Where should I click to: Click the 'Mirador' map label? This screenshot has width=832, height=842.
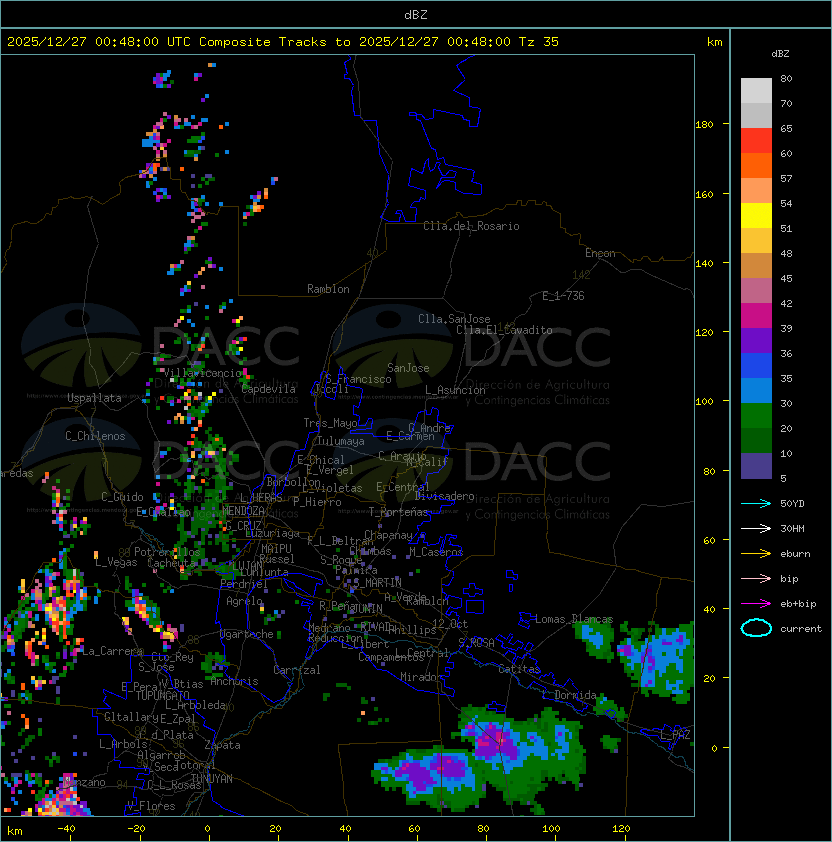pyautogui.click(x=422, y=677)
